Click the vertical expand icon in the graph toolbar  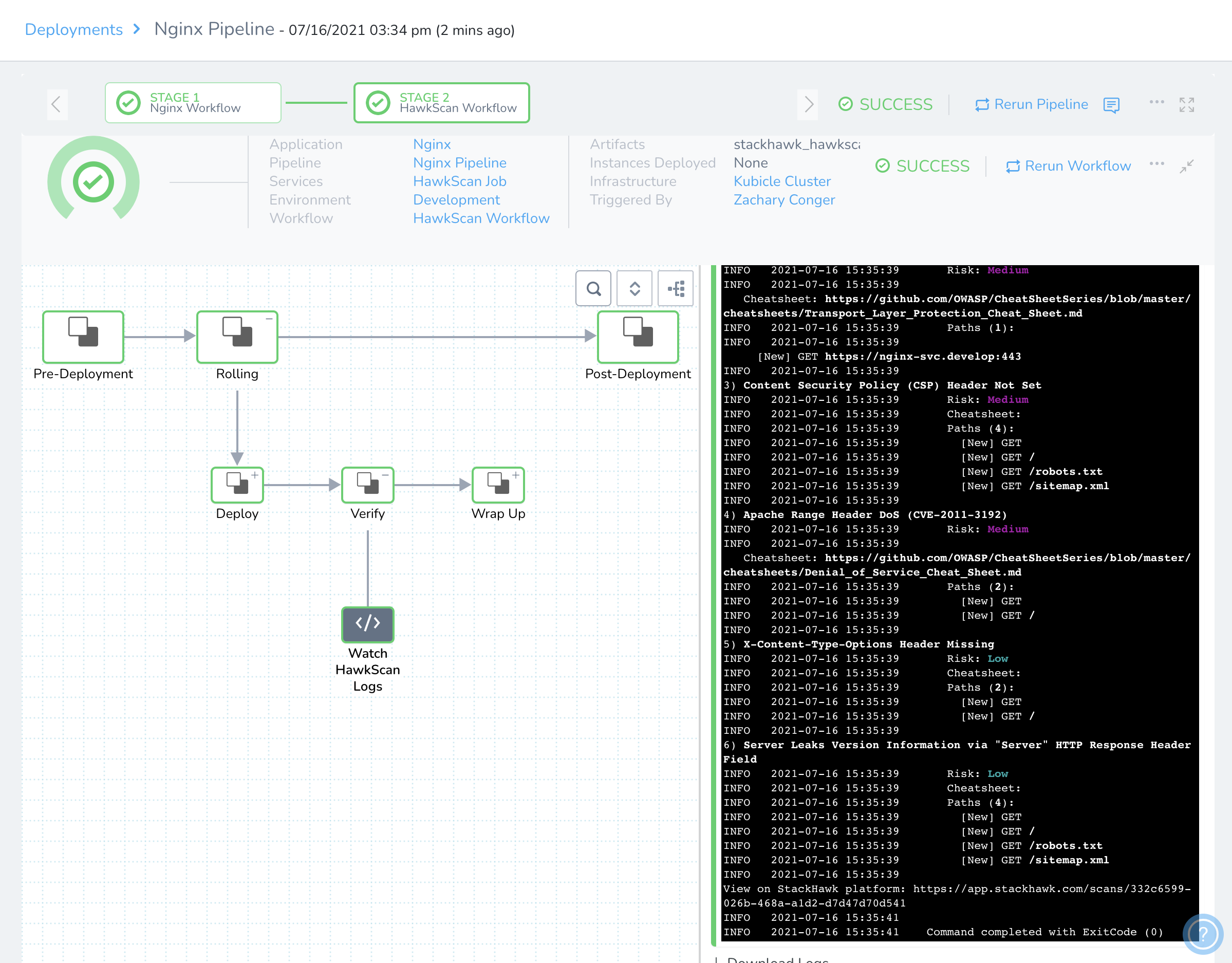(634, 288)
